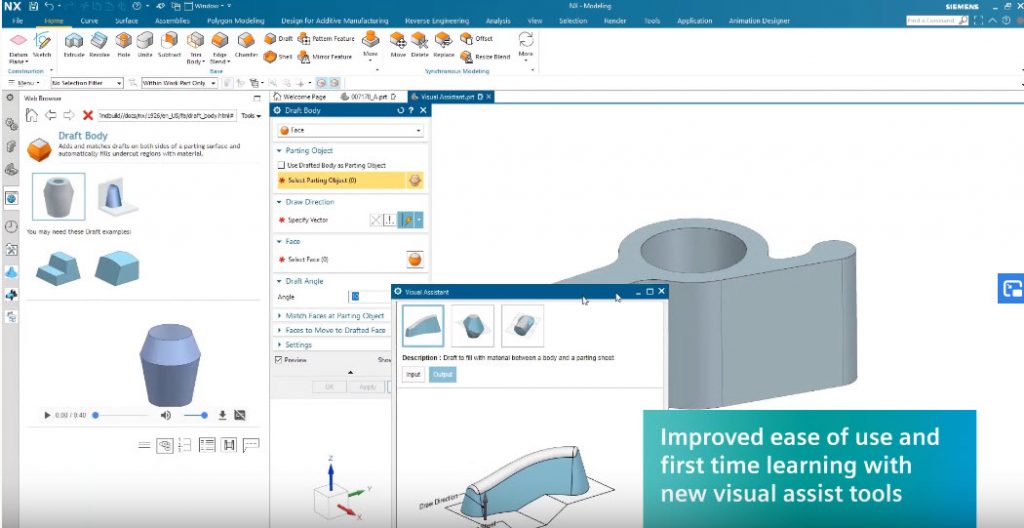The width and height of the screenshot is (1024, 528).
Task: Expand Match Faces at Parting Object section
Action: tap(334, 316)
